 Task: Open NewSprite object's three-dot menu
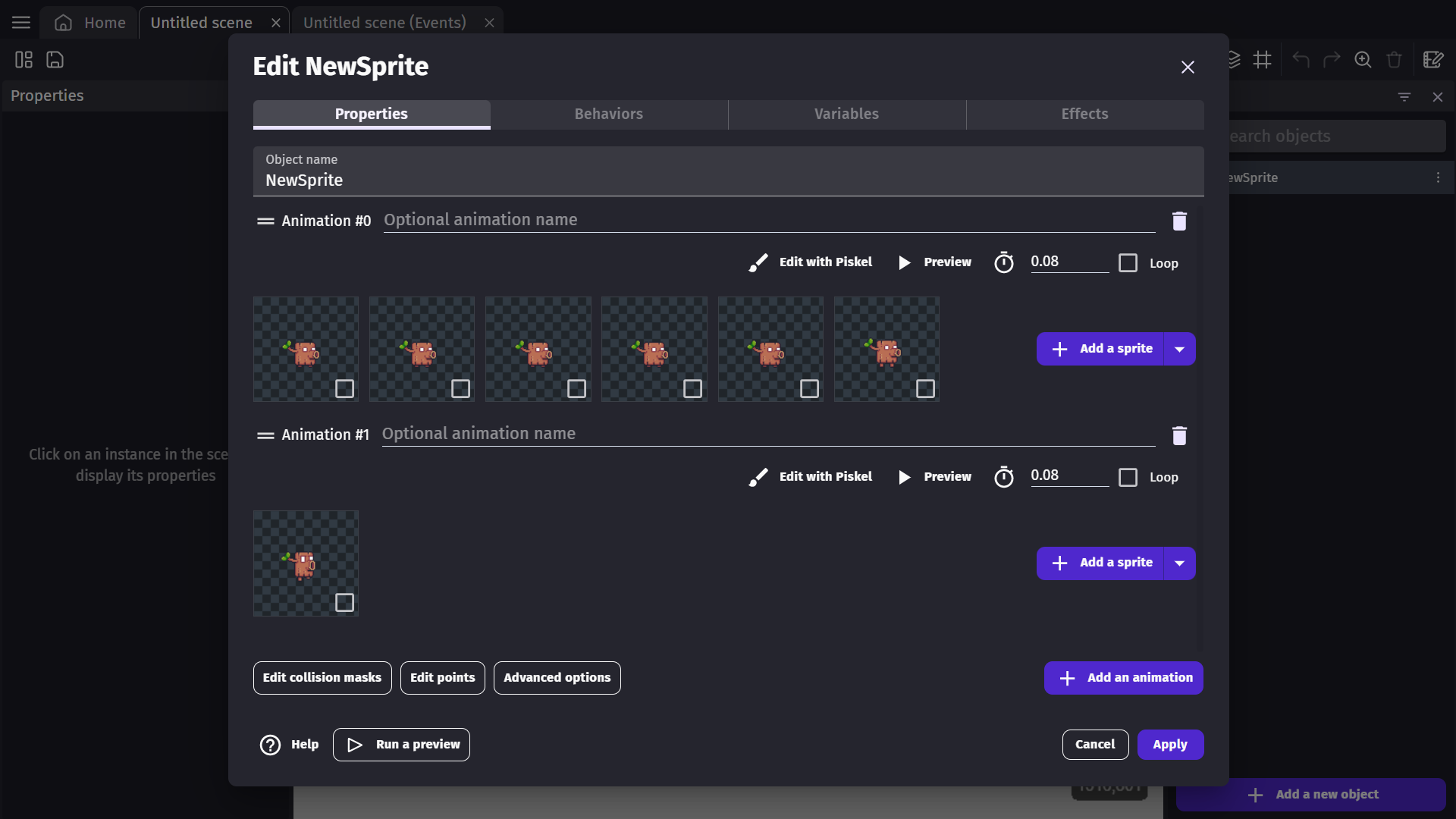1438,177
